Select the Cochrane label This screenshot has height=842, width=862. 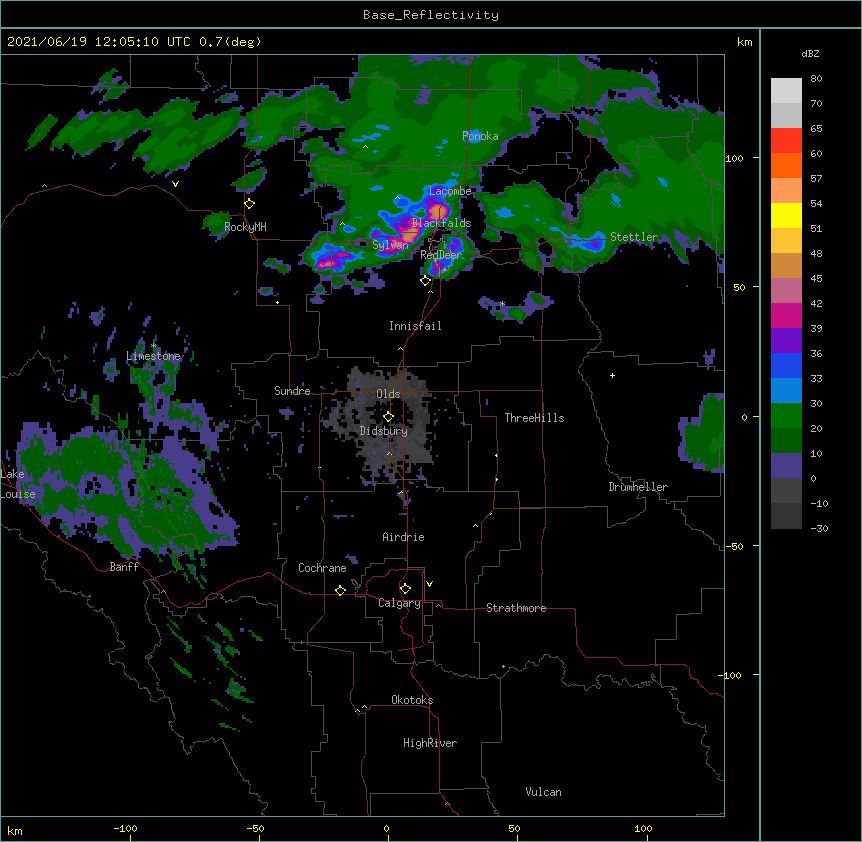[x=322, y=568]
